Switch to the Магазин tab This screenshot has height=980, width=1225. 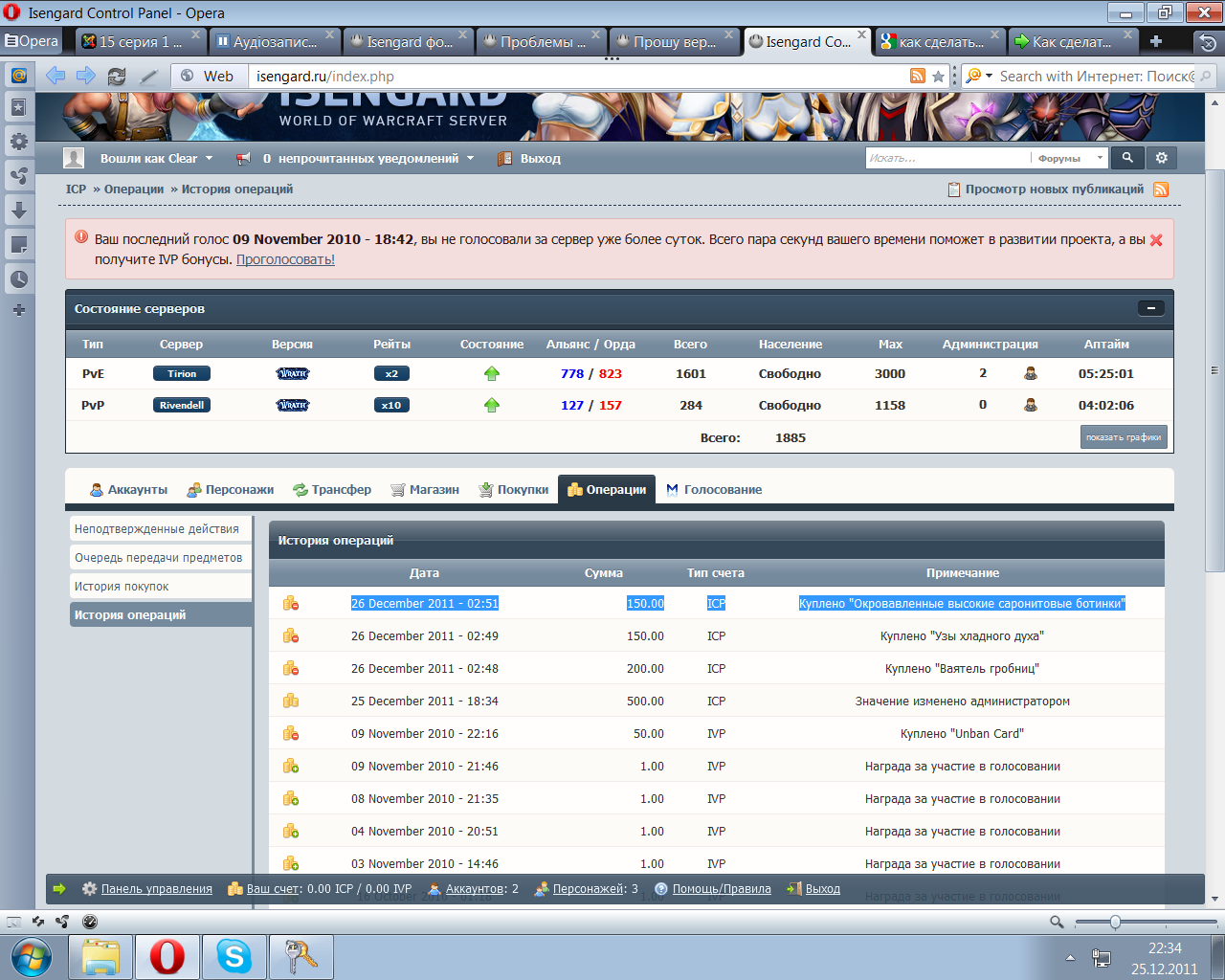coord(425,490)
